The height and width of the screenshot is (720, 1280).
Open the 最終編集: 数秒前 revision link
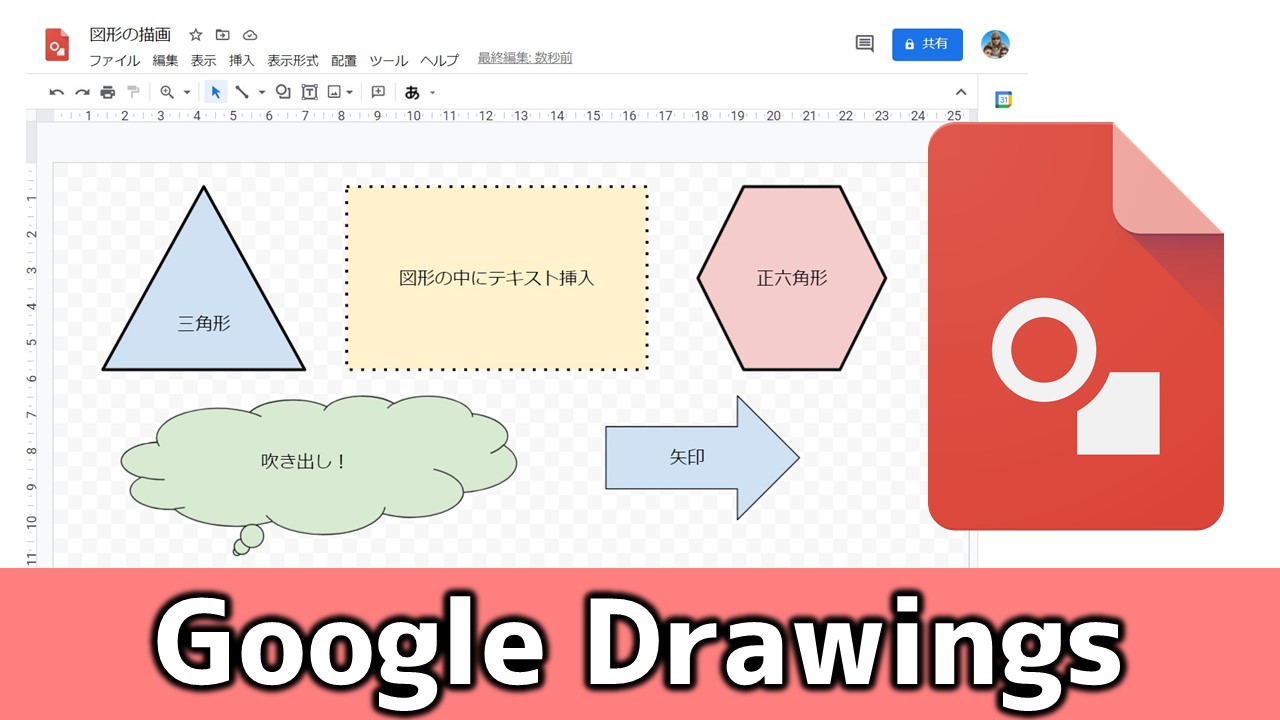pos(525,59)
